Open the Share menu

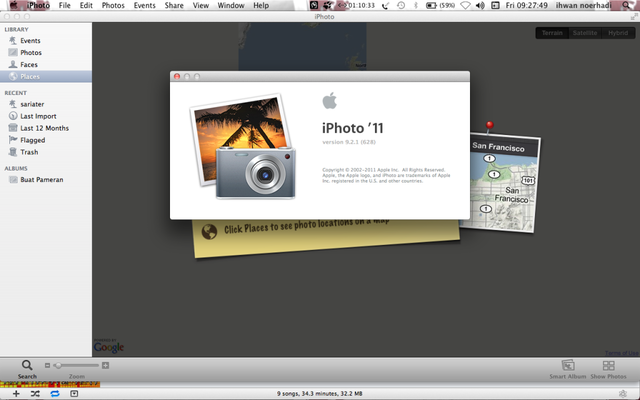[174, 5]
